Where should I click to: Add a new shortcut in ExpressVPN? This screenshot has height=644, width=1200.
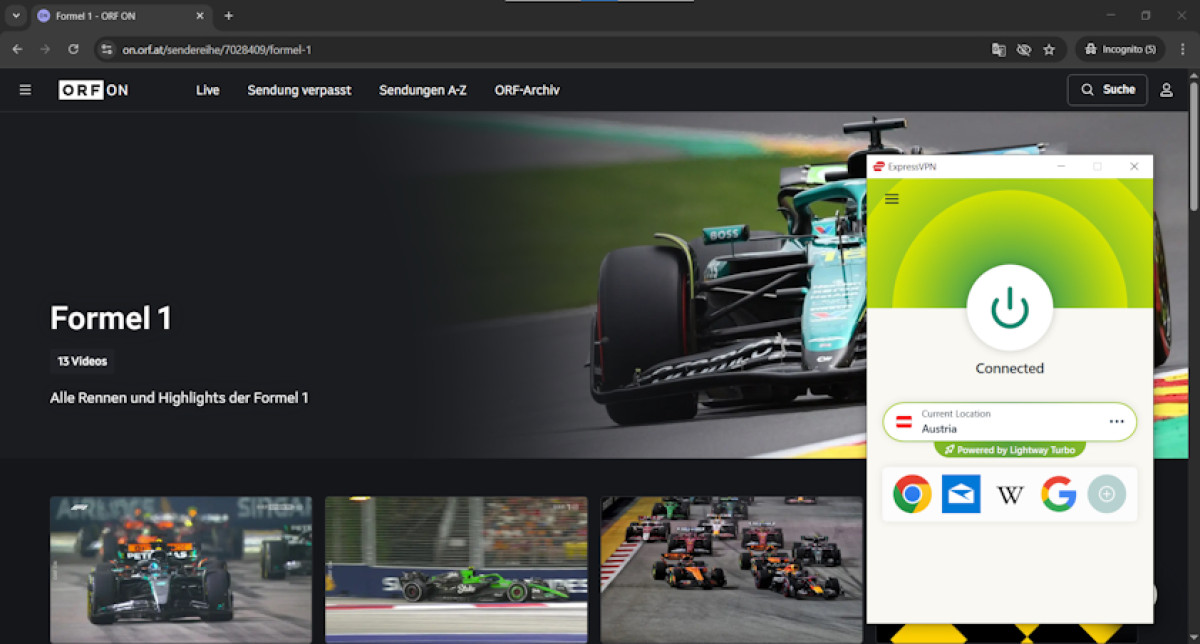(1107, 494)
